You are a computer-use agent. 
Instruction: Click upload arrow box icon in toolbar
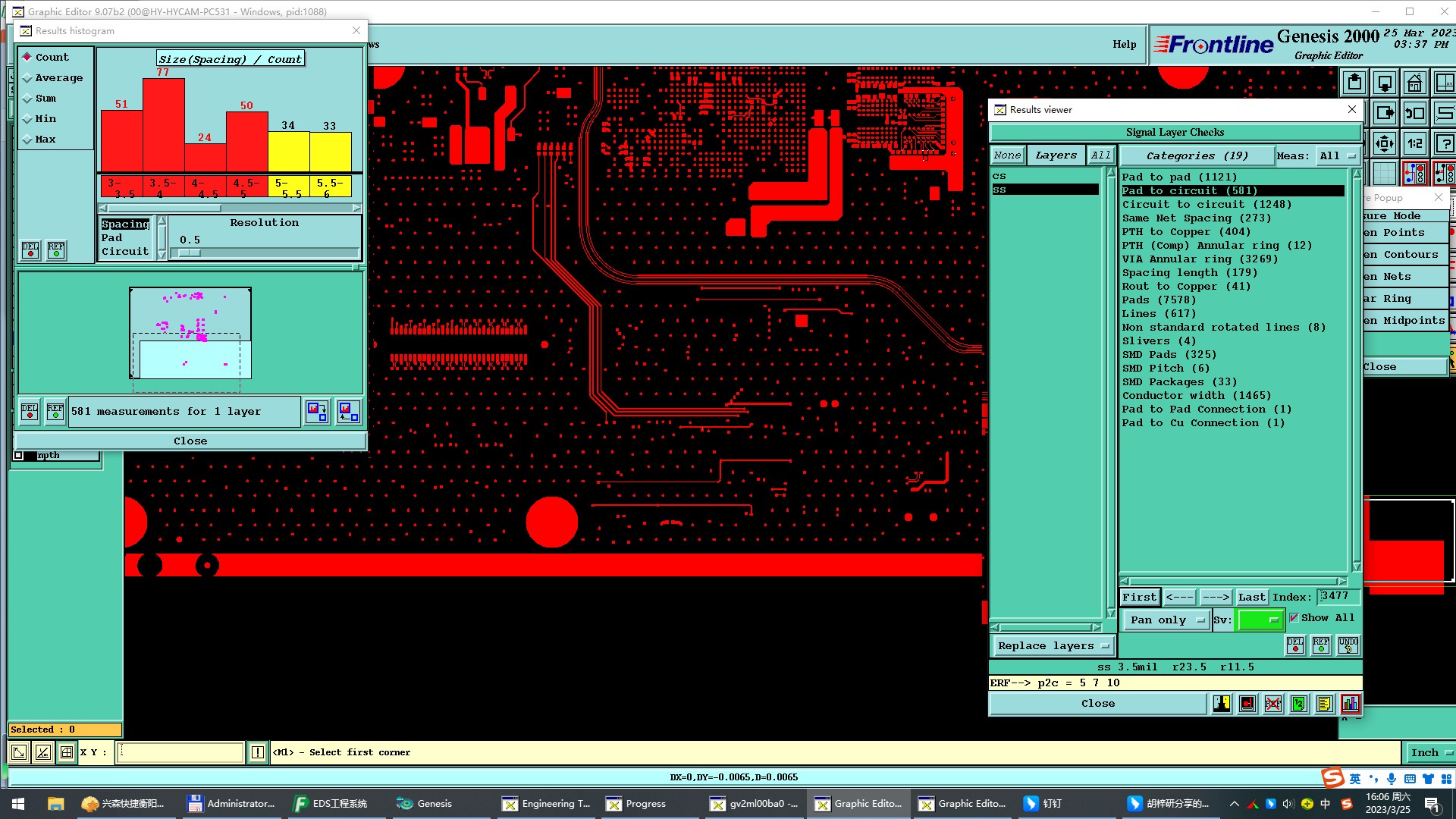1354,83
